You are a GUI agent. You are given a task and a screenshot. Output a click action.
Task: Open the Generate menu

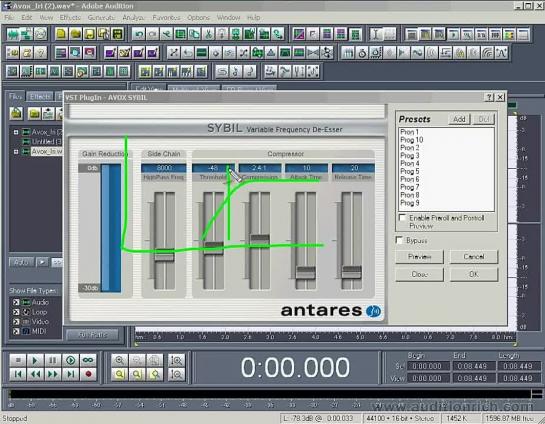click(101, 17)
